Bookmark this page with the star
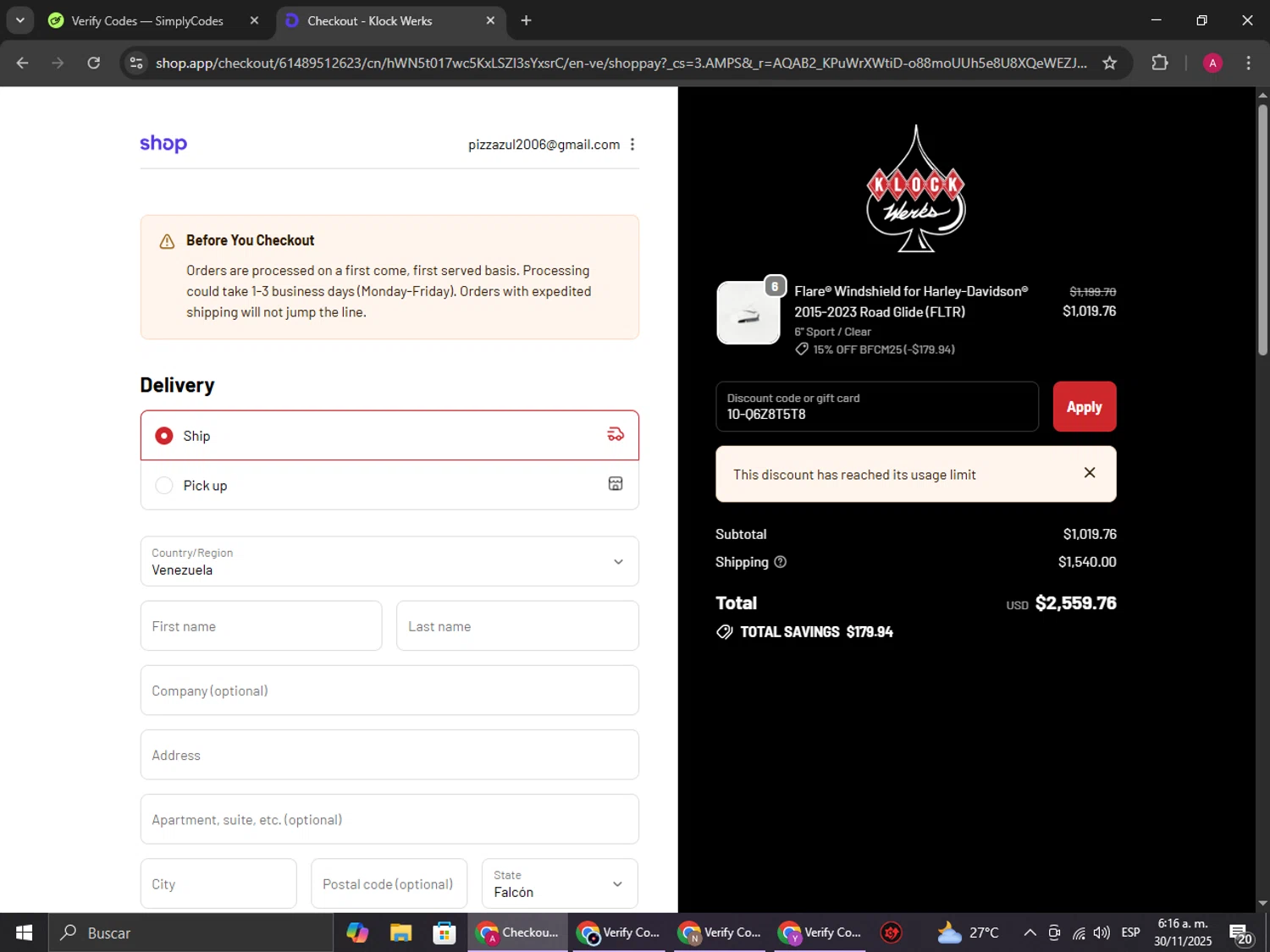 point(1109,63)
